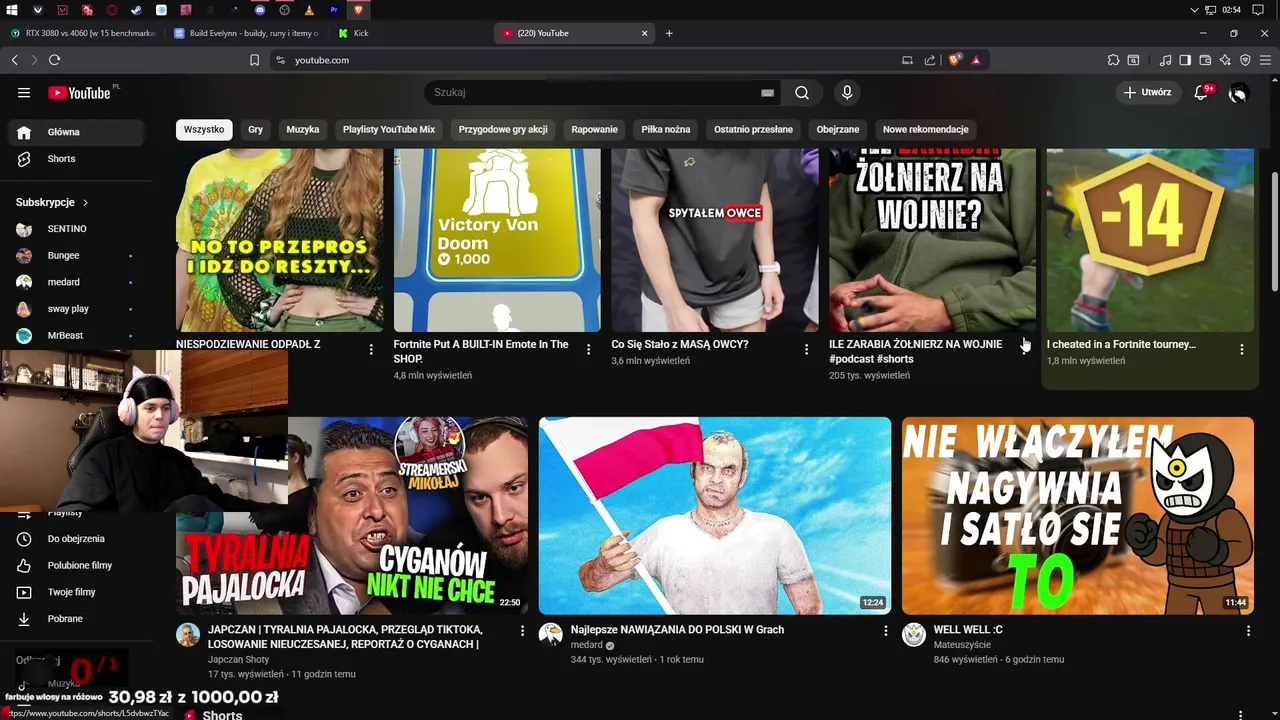Select the Rapowanie filter chip
The width and height of the screenshot is (1280, 720).
(x=595, y=129)
